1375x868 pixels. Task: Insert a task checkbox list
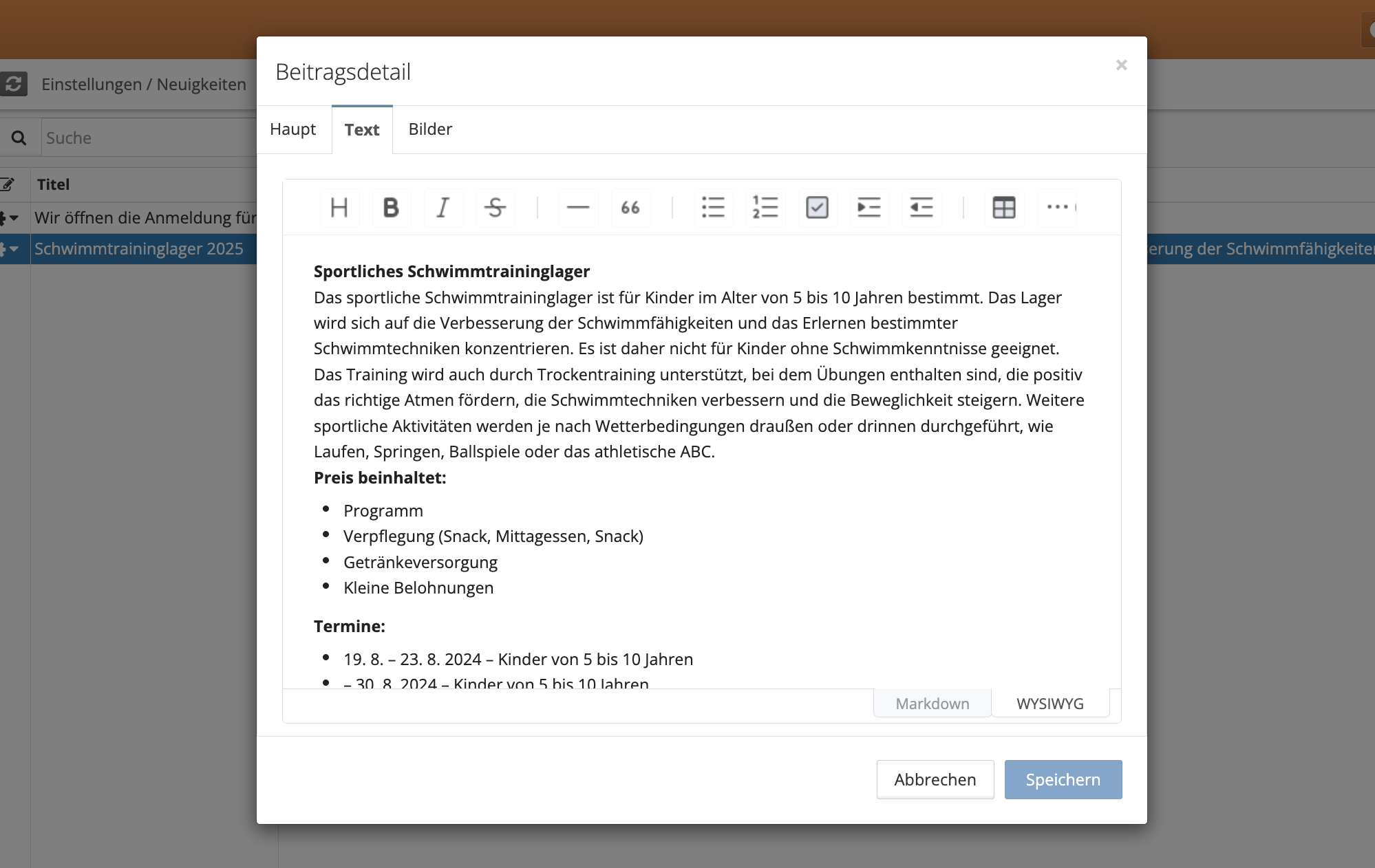point(817,207)
